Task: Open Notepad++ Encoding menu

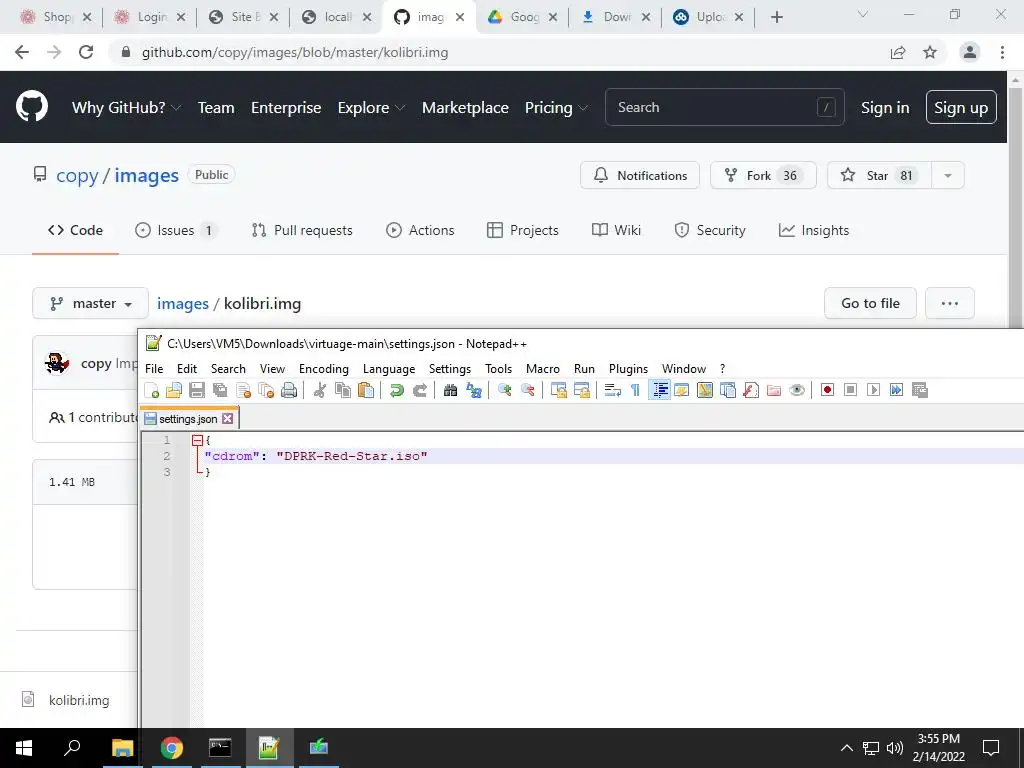Action: [324, 369]
